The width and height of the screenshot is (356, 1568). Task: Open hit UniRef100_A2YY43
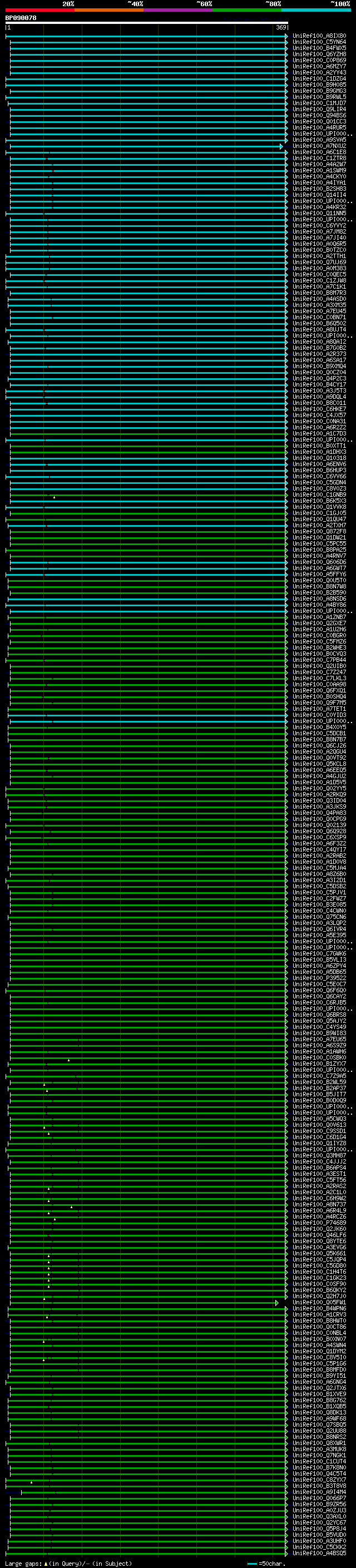tap(319, 72)
